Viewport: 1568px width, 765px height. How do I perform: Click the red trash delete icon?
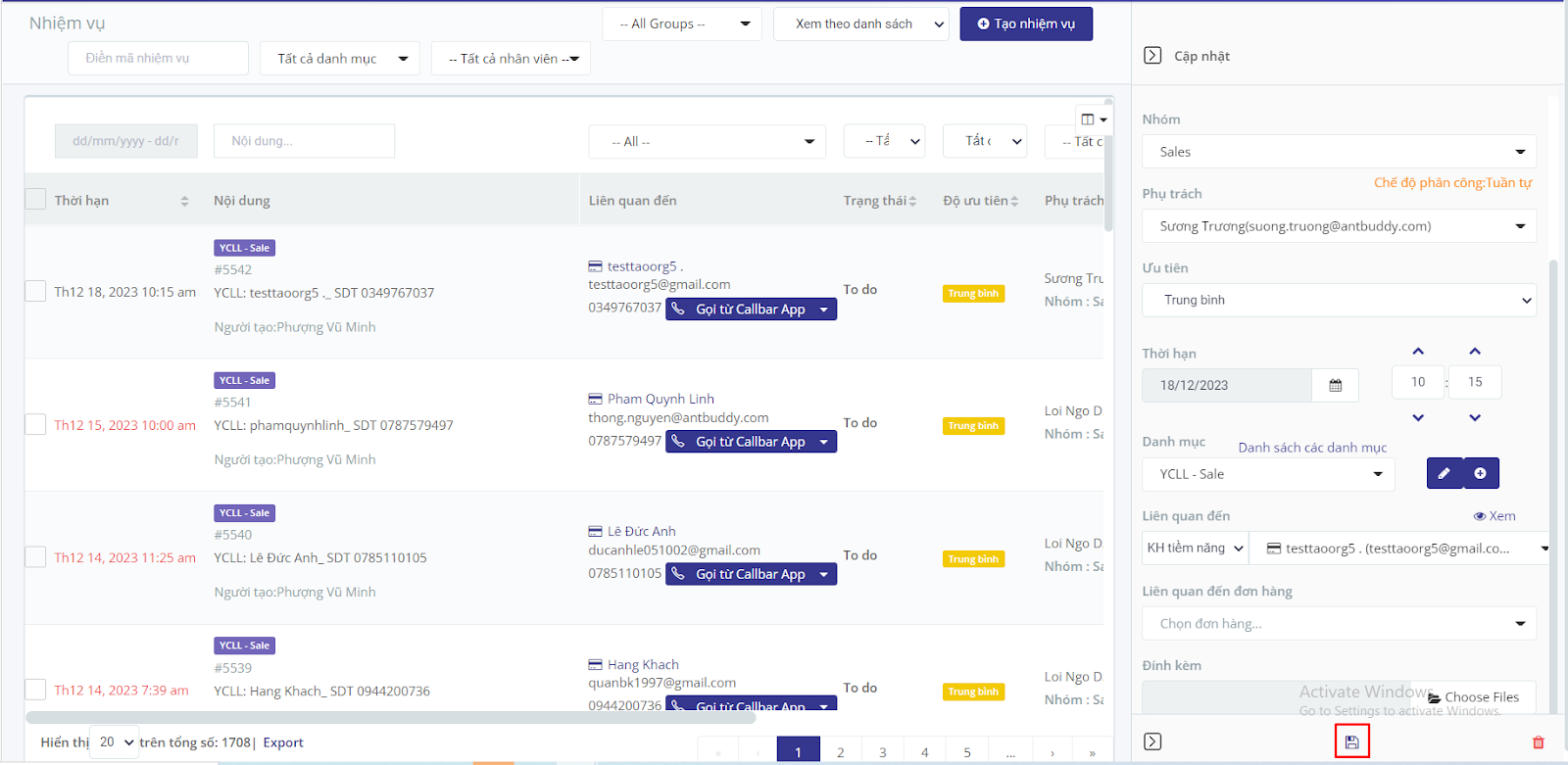coord(1538,742)
